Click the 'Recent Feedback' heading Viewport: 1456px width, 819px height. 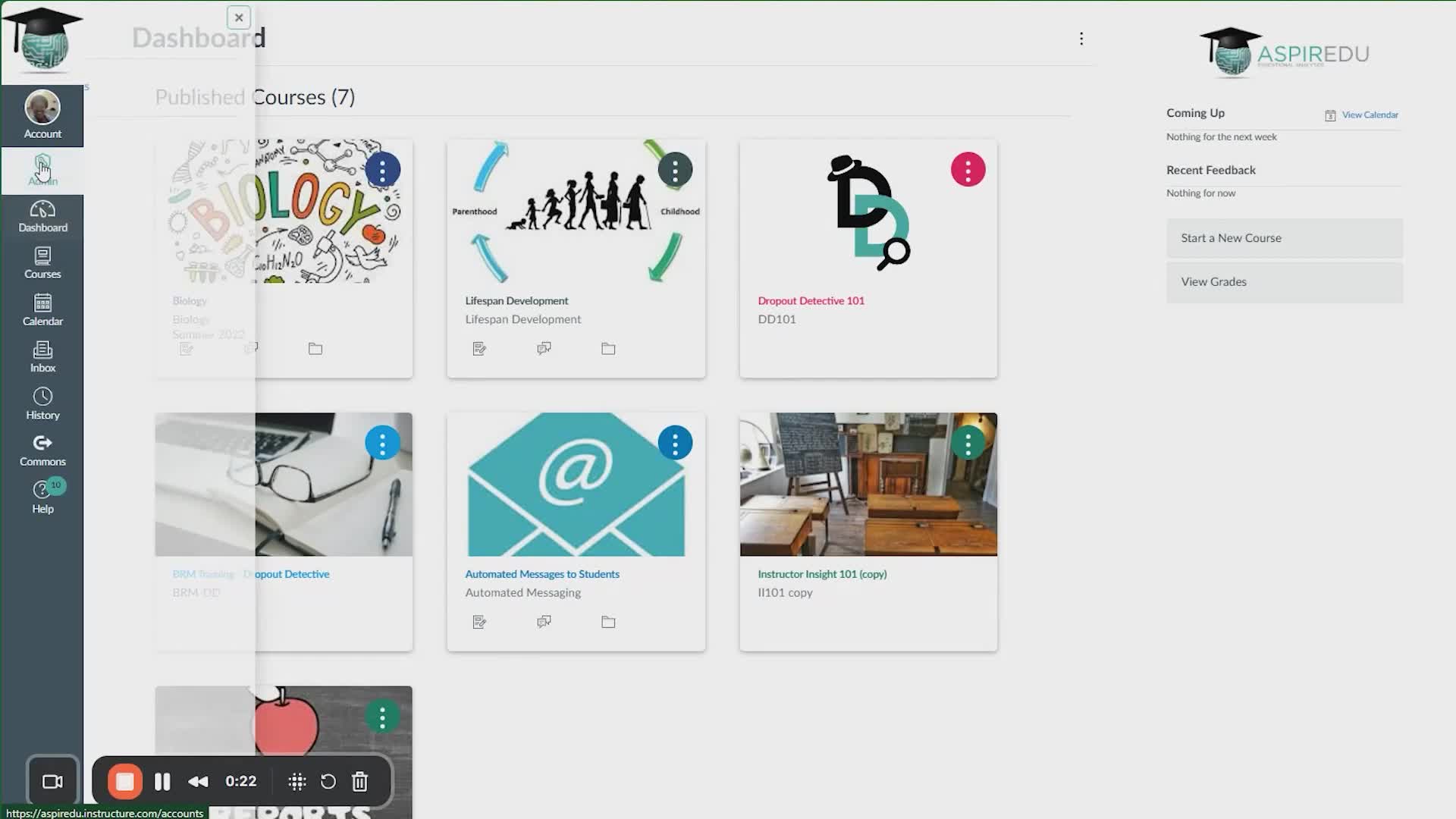(1211, 171)
